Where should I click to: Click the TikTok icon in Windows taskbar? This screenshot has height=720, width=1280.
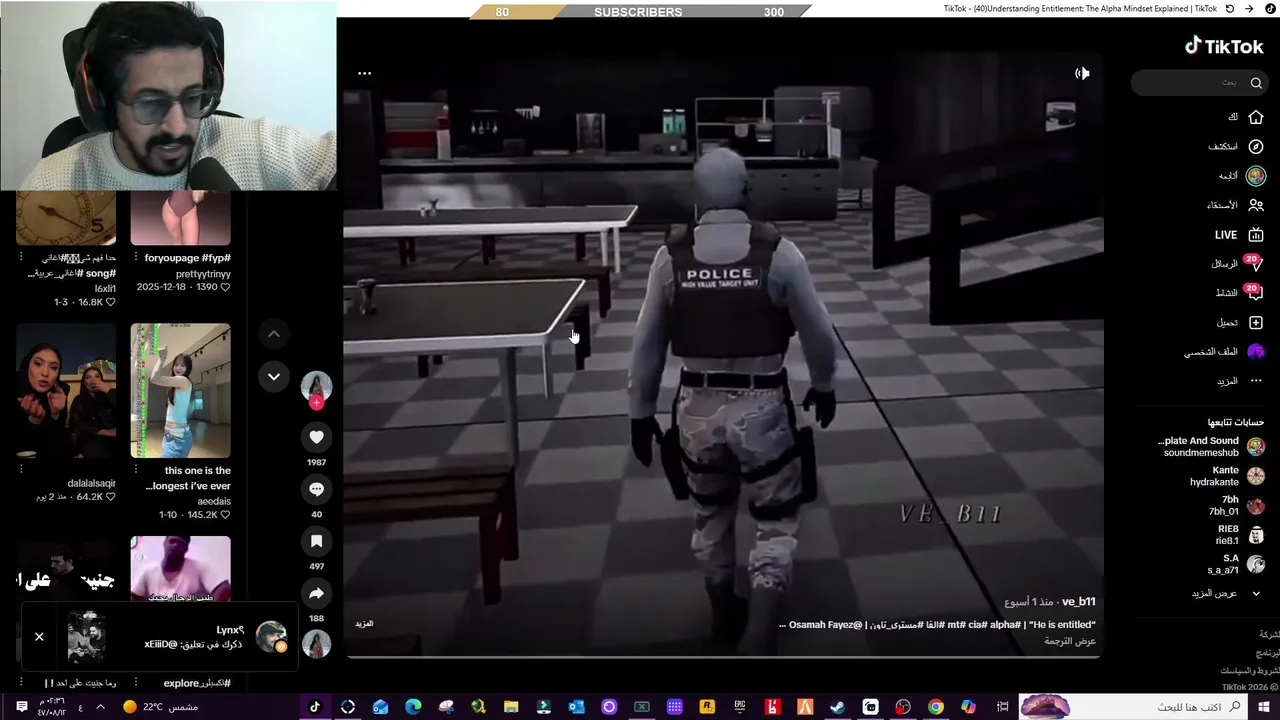point(315,707)
